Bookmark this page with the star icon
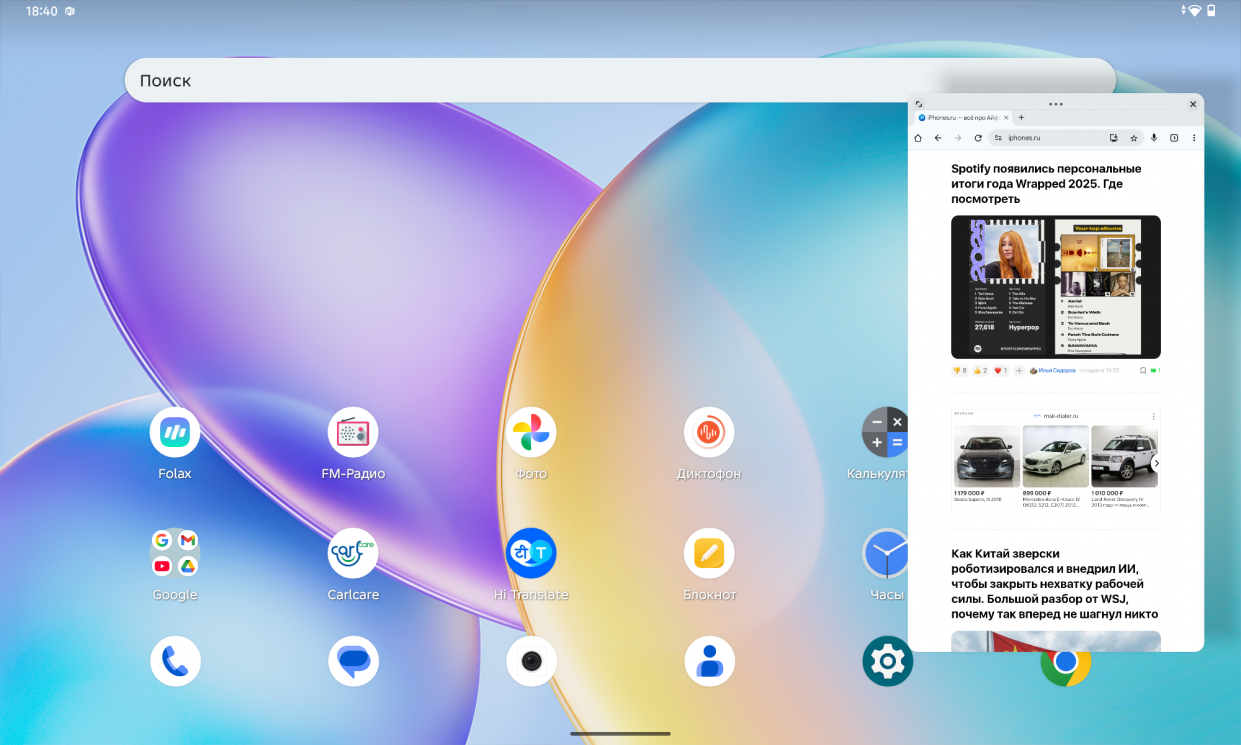This screenshot has height=745, width=1241. pos(1134,138)
